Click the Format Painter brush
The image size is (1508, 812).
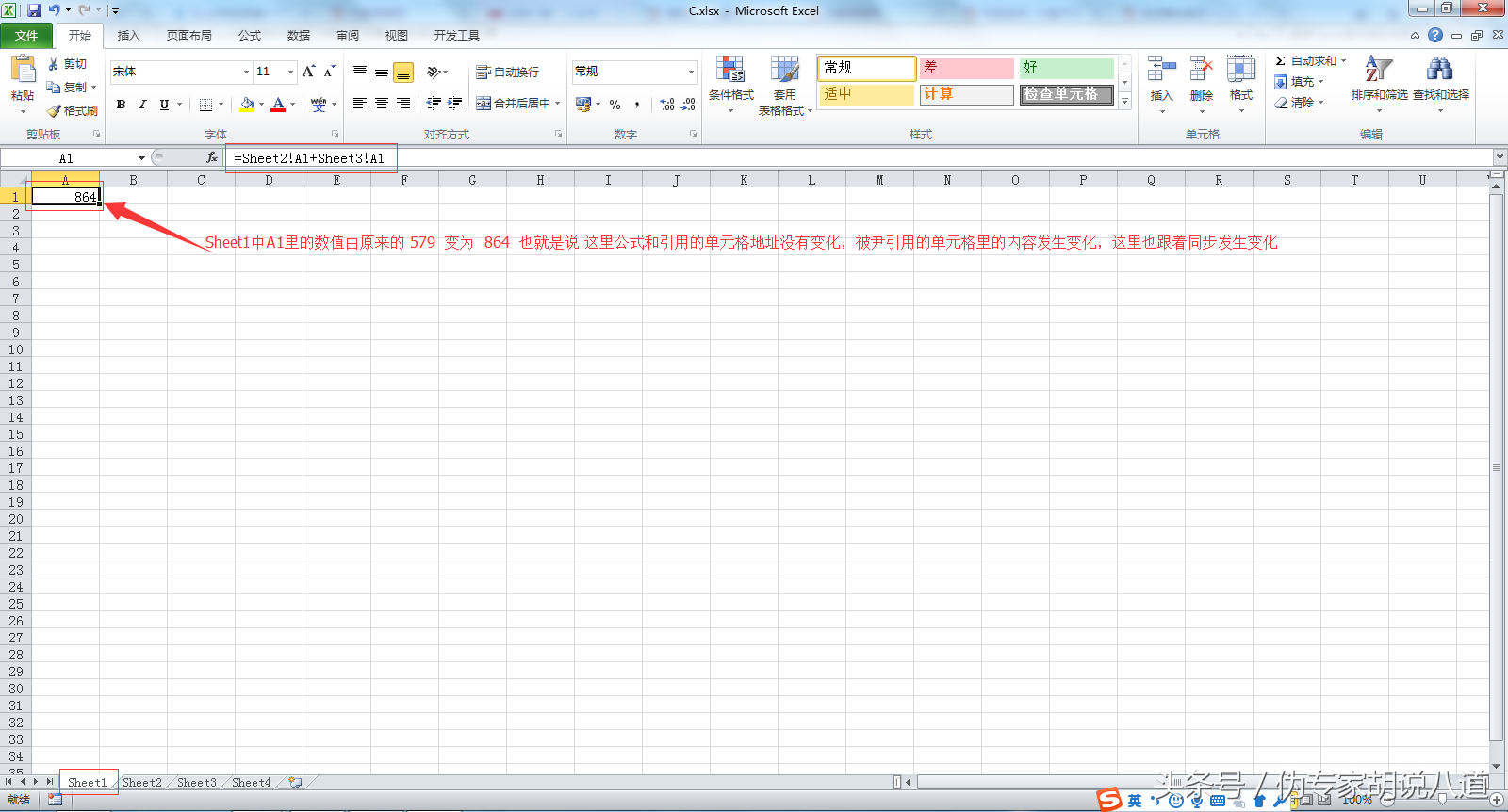pyautogui.click(x=54, y=110)
